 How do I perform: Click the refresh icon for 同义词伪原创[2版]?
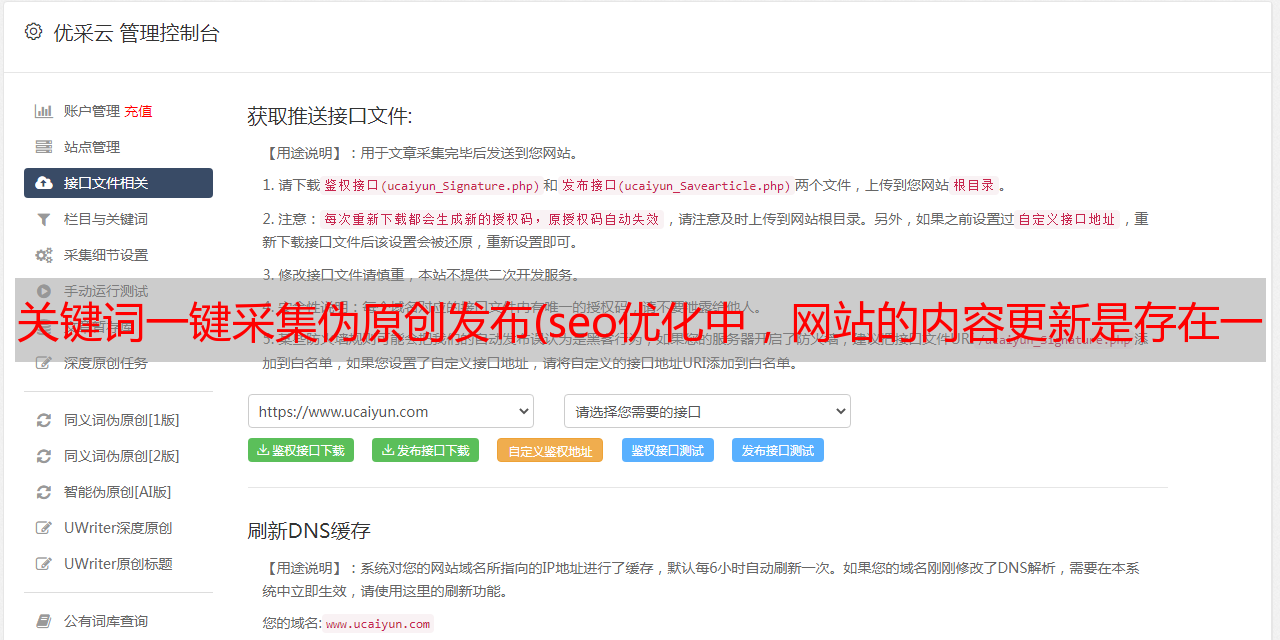[44, 456]
